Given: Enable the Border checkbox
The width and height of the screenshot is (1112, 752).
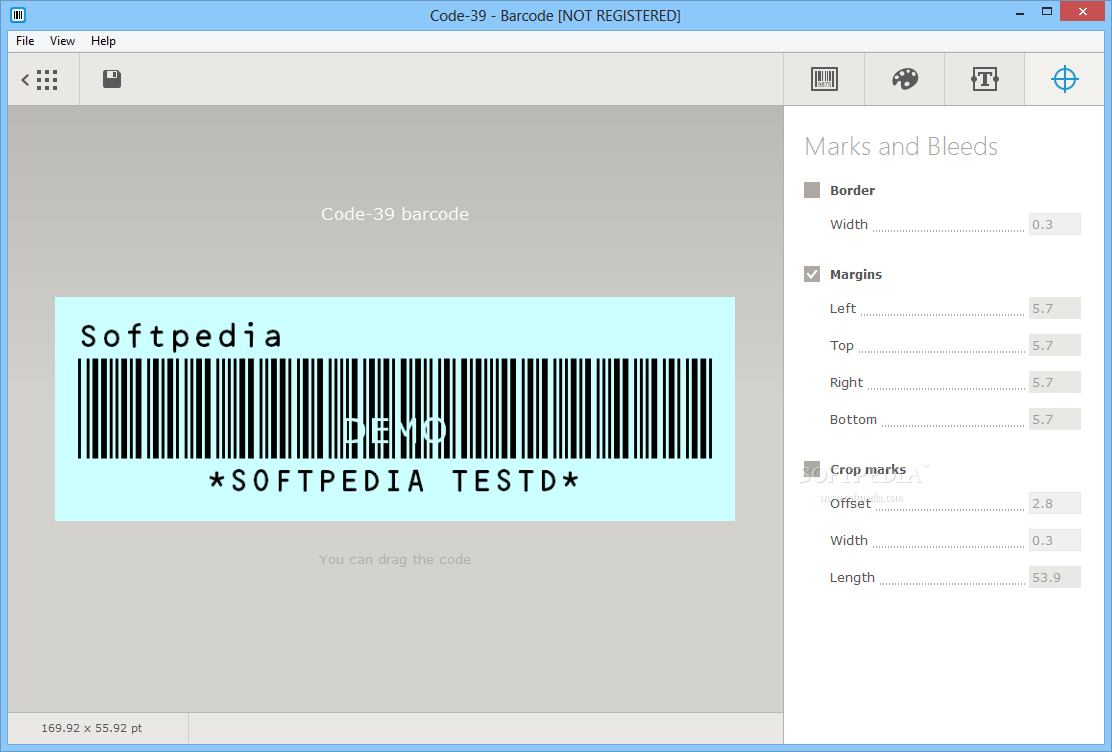Looking at the screenshot, I should 812,190.
